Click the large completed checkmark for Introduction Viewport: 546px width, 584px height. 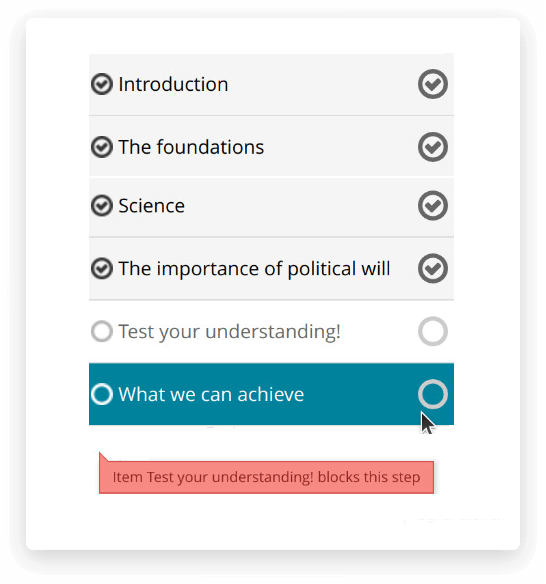pos(433,84)
